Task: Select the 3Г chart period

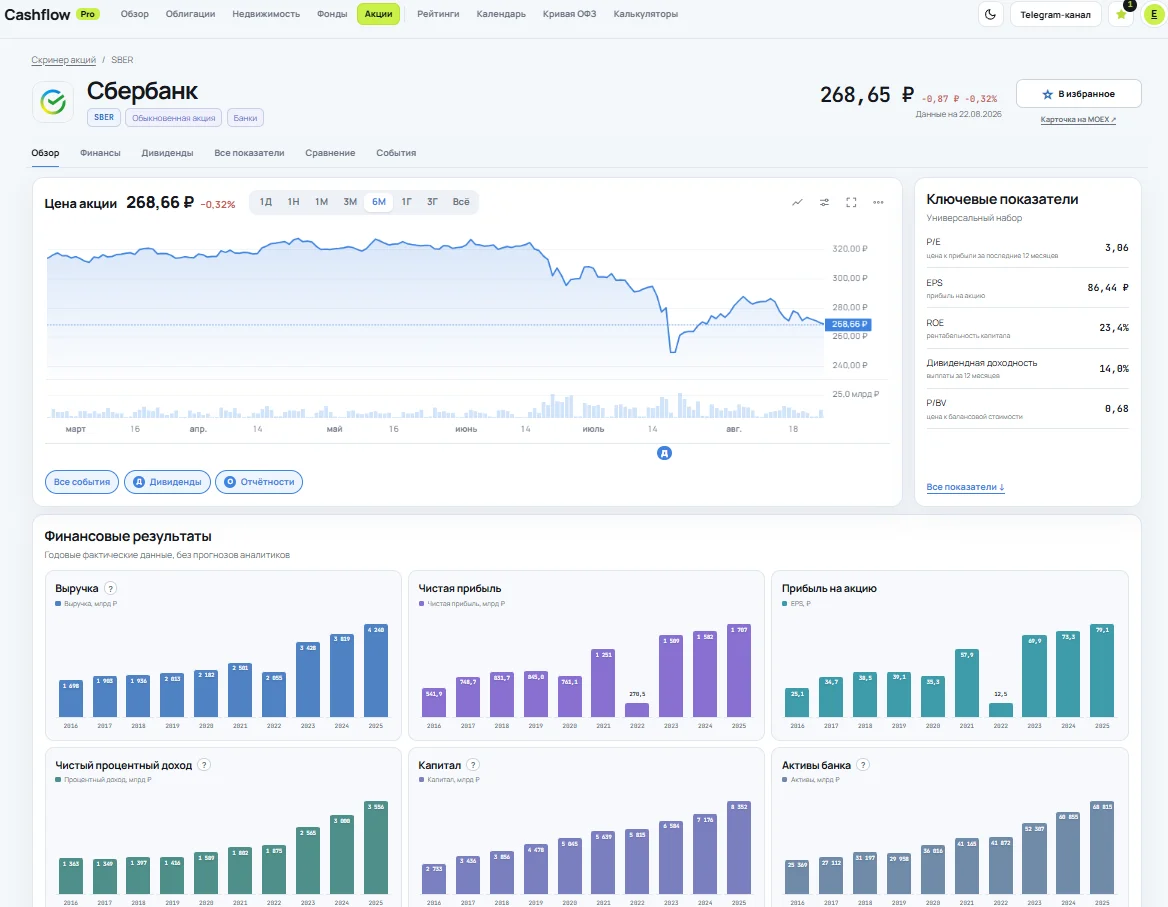Action: click(x=432, y=202)
